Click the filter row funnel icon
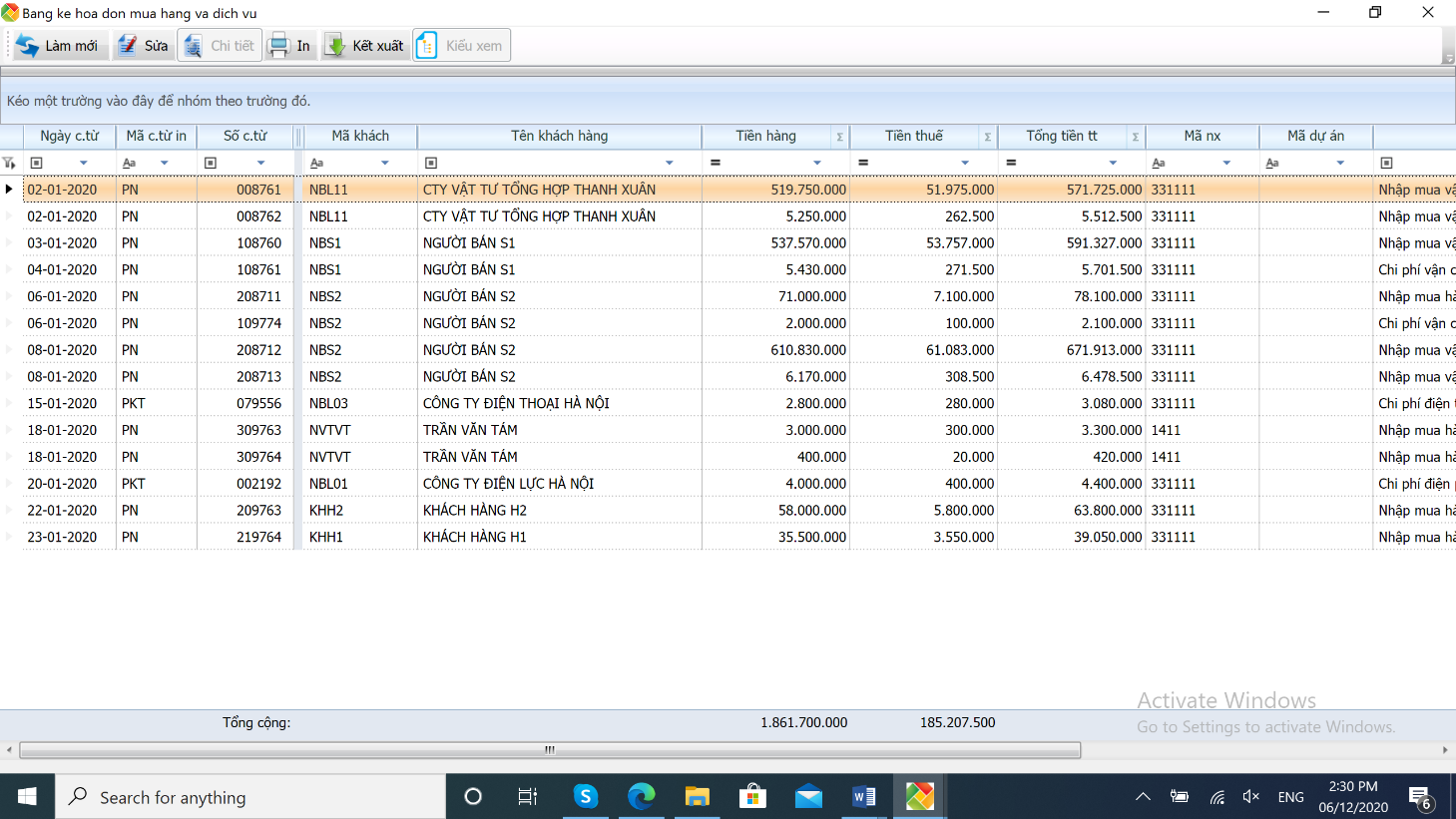The image size is (1456, 819). [x=9, y=163]
